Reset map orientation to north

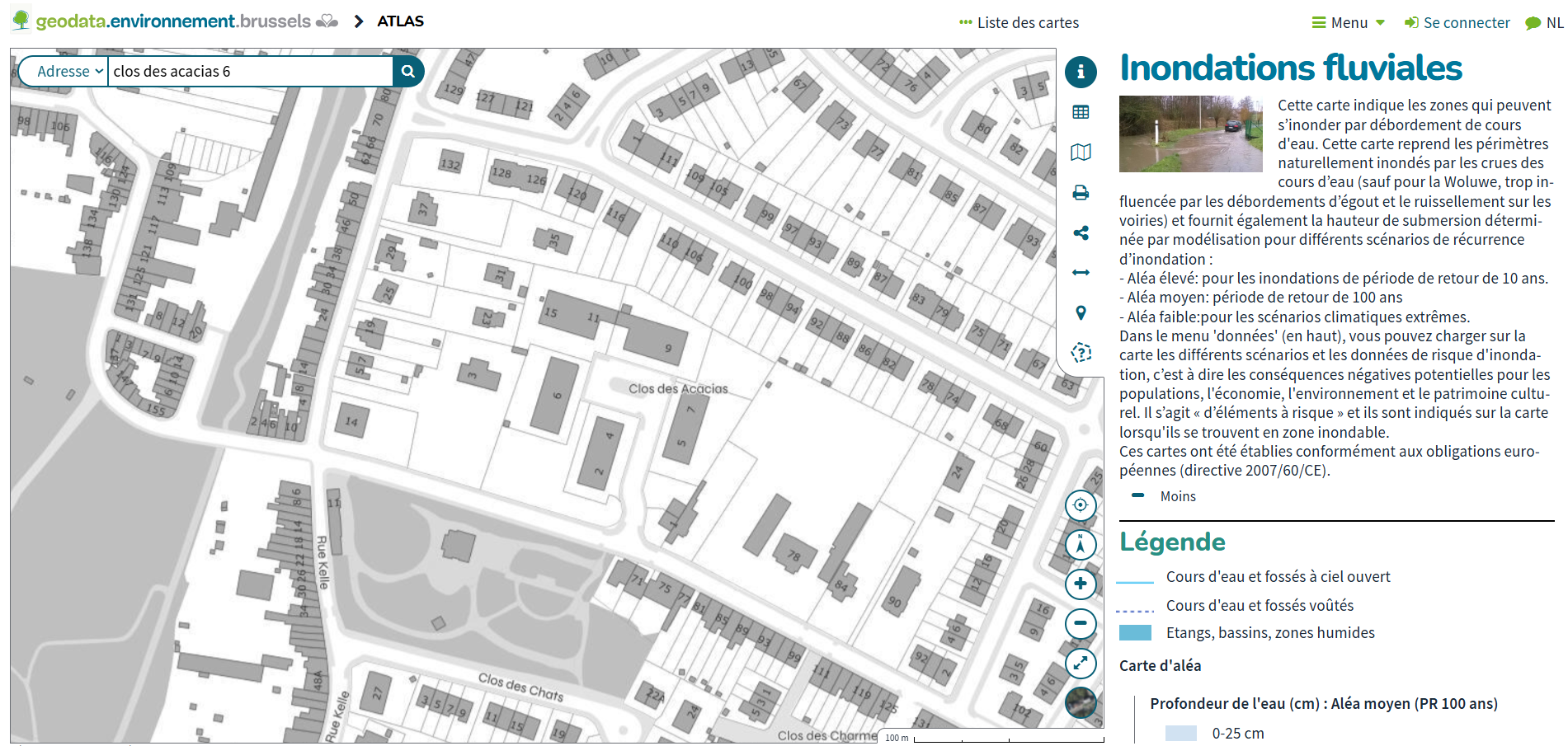tap(1081, 545)
